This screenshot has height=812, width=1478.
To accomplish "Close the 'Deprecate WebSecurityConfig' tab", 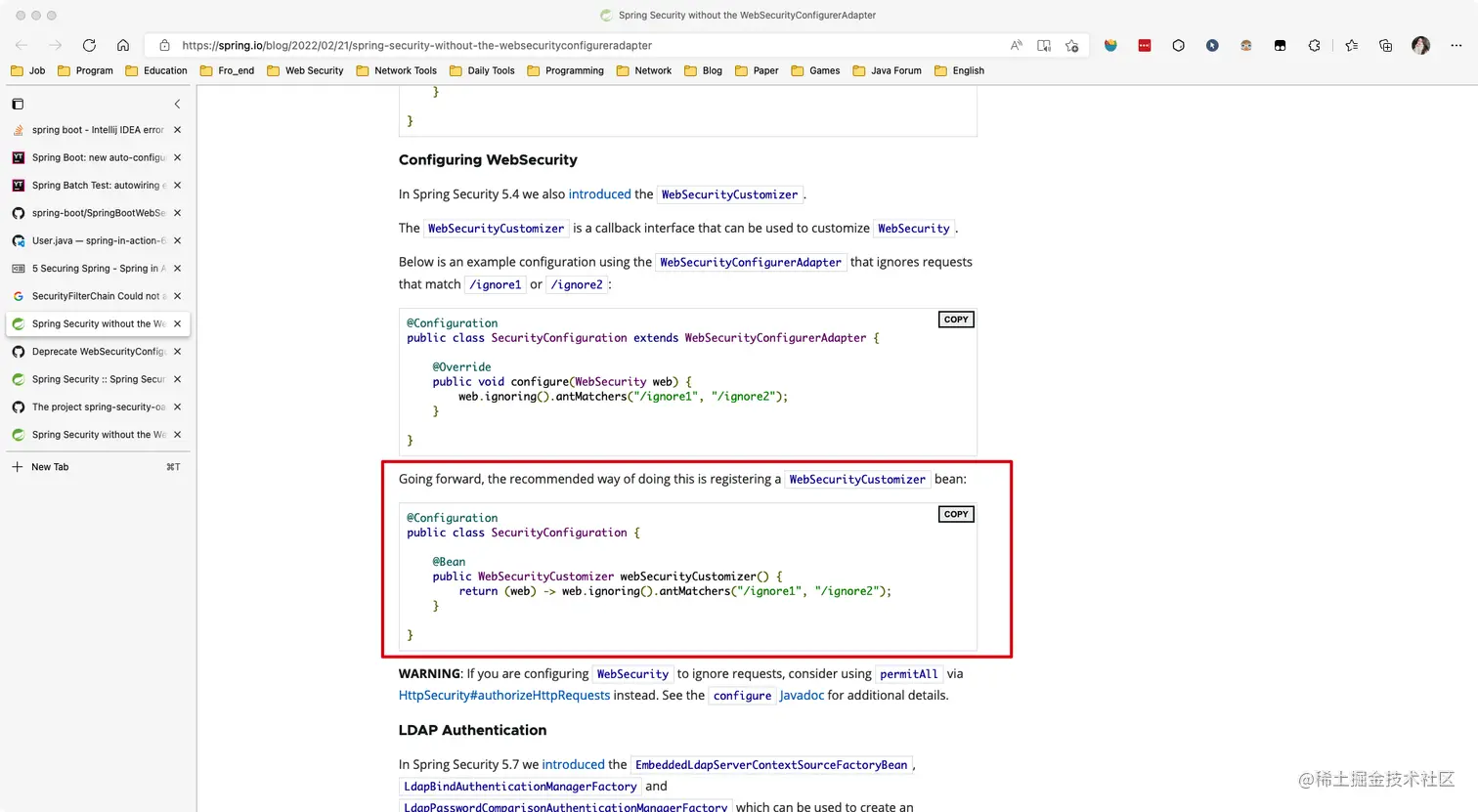I will click(177, 352).
